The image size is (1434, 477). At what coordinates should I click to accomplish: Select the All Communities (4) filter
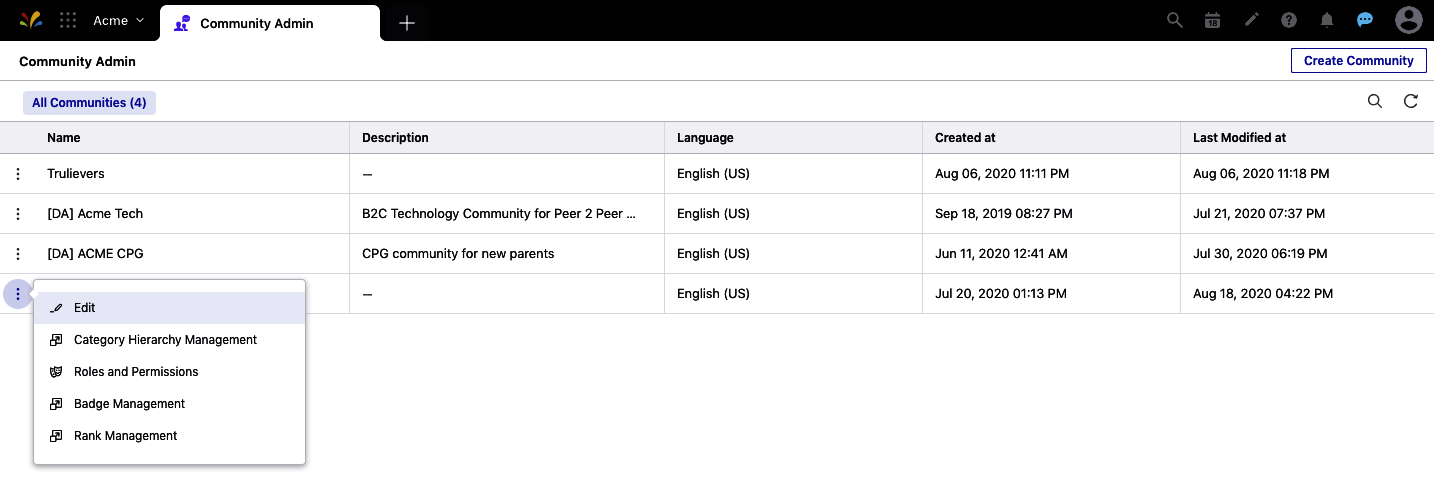[x=89, y=102]
